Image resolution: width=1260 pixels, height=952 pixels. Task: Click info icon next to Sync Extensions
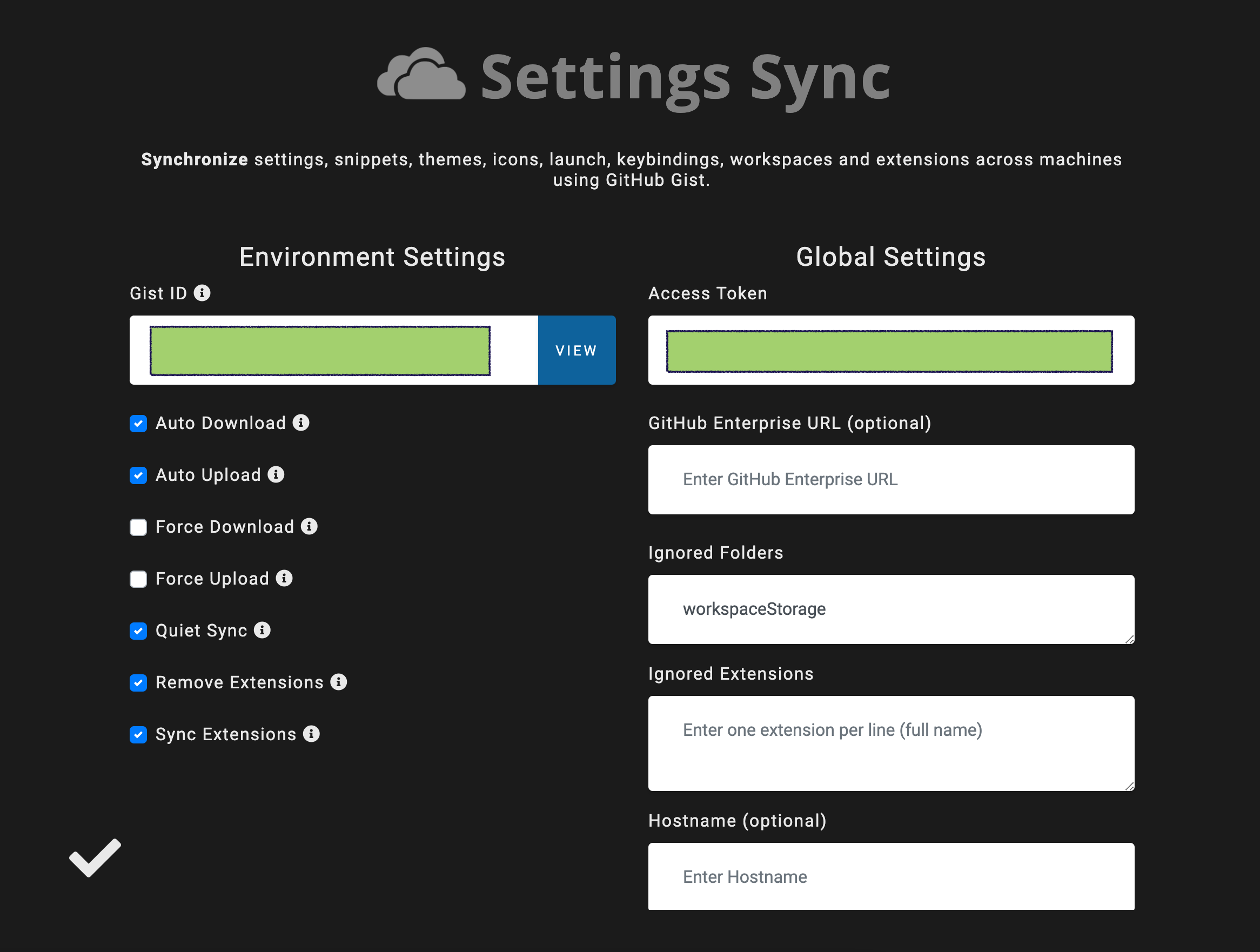tap(311, 734)
